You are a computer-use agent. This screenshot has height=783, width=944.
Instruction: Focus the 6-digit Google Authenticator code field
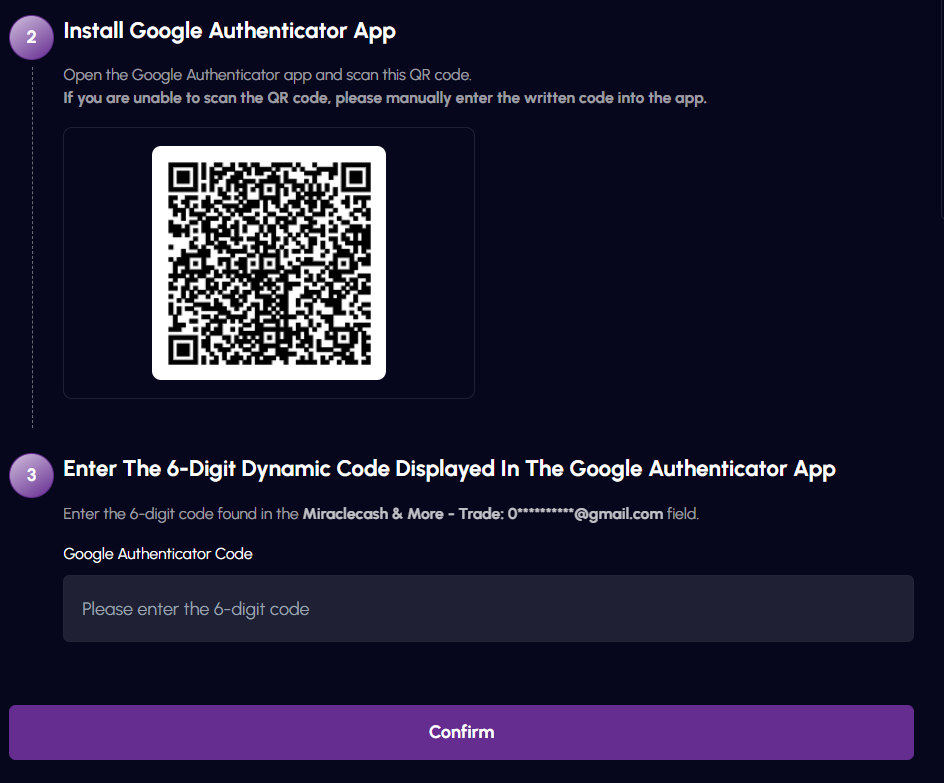coord(488,608)
